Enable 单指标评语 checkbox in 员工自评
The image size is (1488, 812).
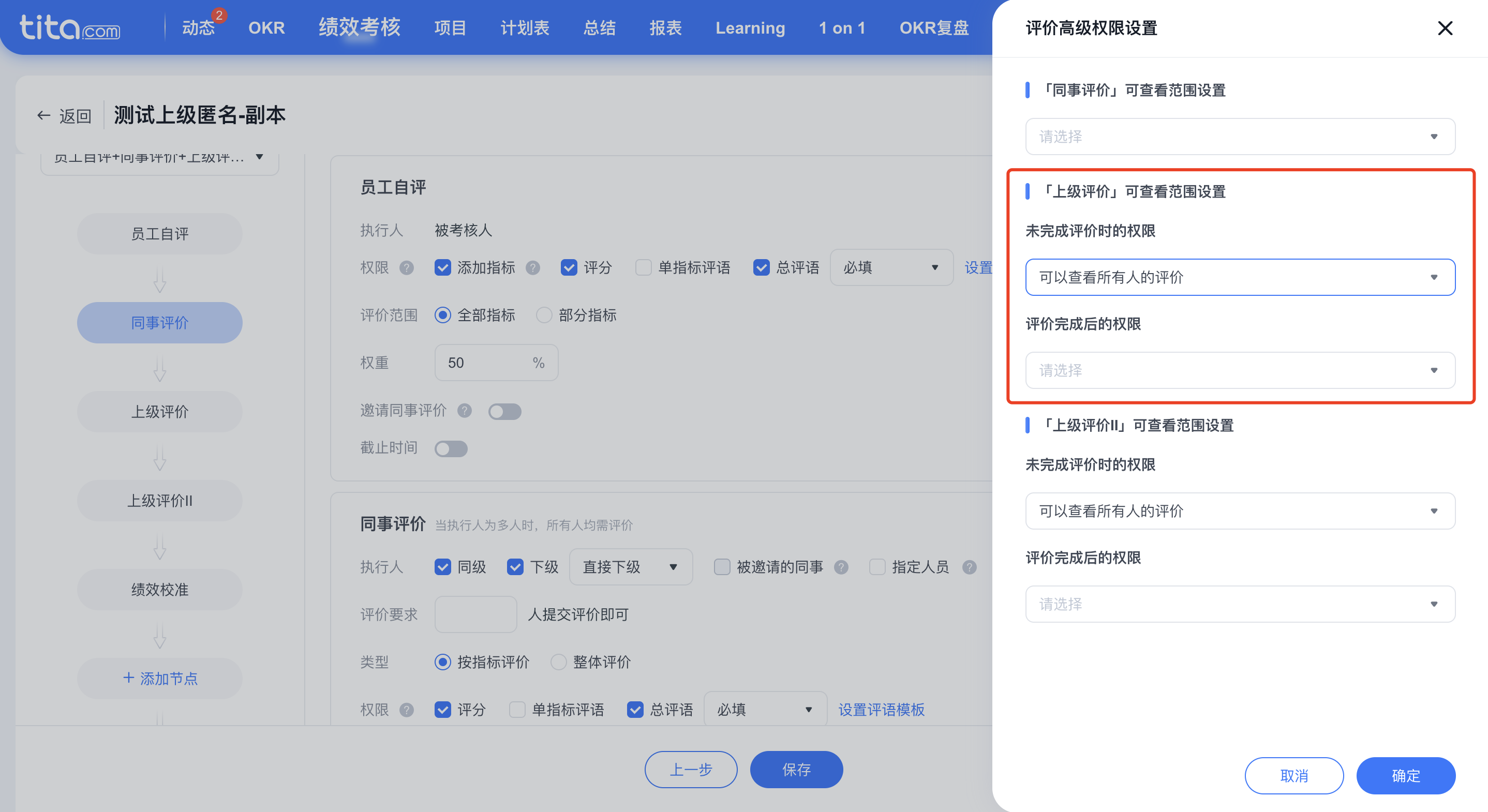pyautogui.click(x=644, y=267)
